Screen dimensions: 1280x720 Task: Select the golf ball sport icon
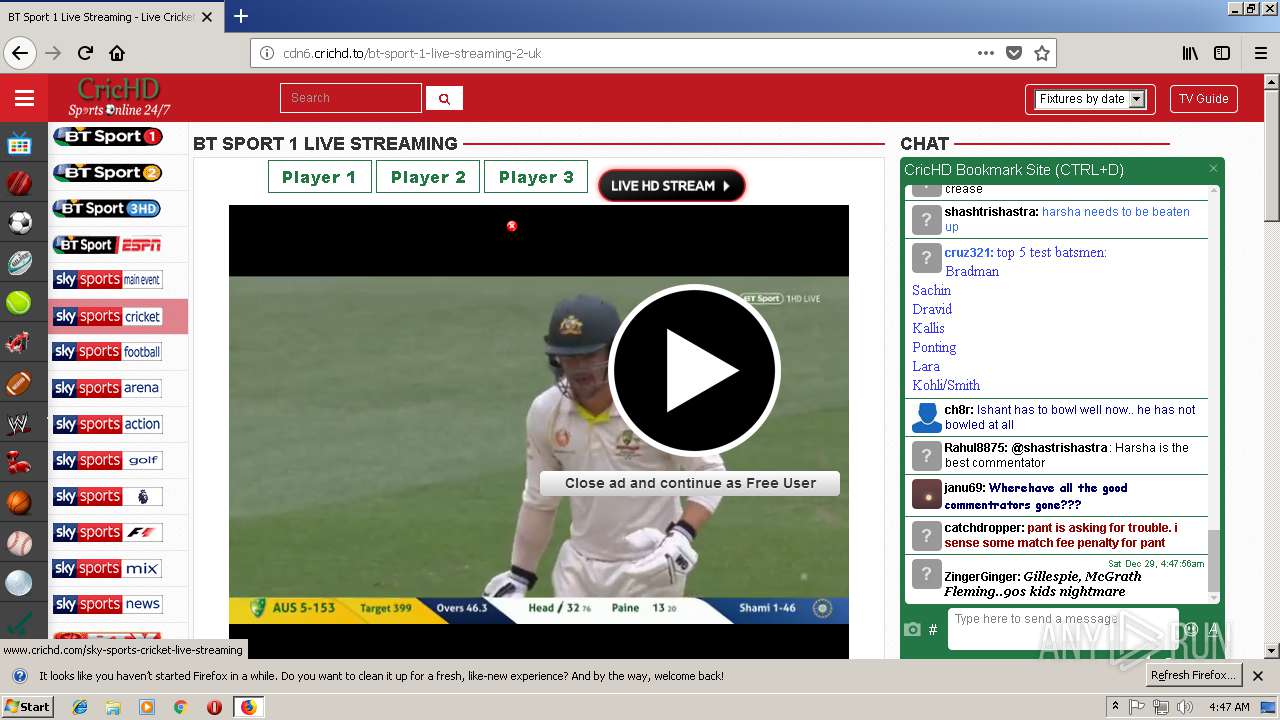click(x=19, y=583)
